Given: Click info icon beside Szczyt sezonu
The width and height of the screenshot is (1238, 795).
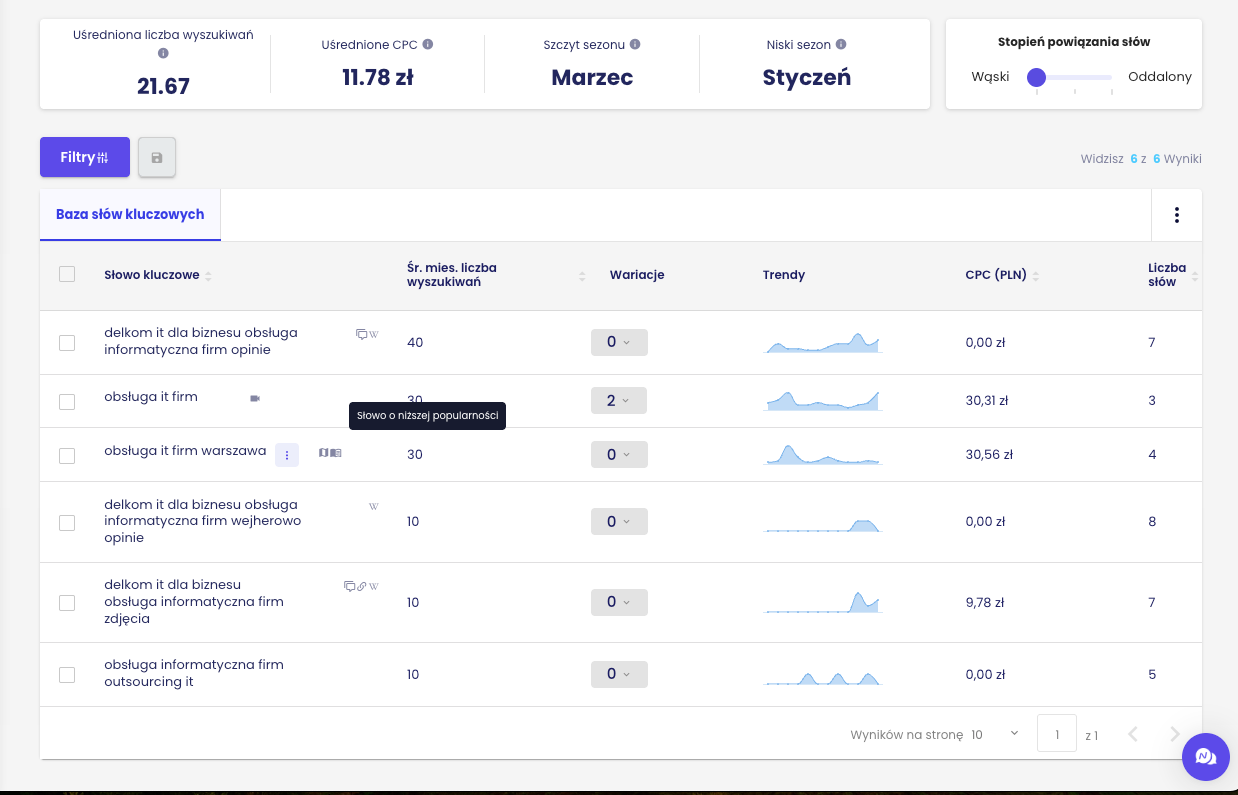Looking at the screenshot, I should 635,45.
